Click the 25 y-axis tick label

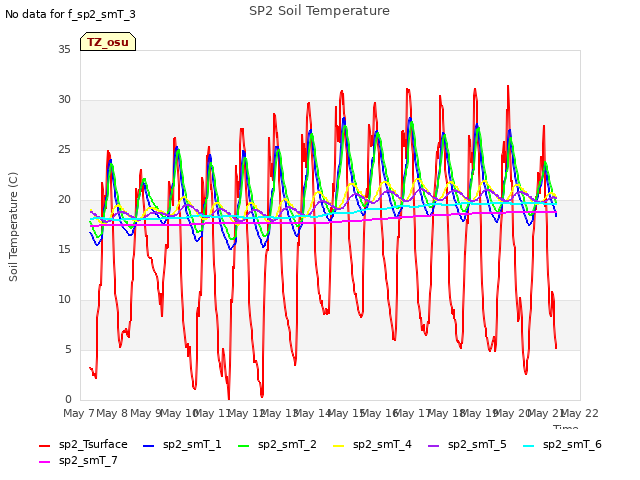[x=64, y=150]
